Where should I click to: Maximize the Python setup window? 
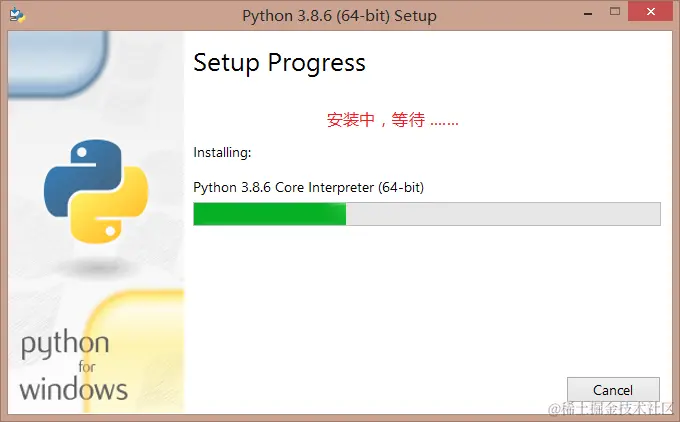[x=615, y=12]
